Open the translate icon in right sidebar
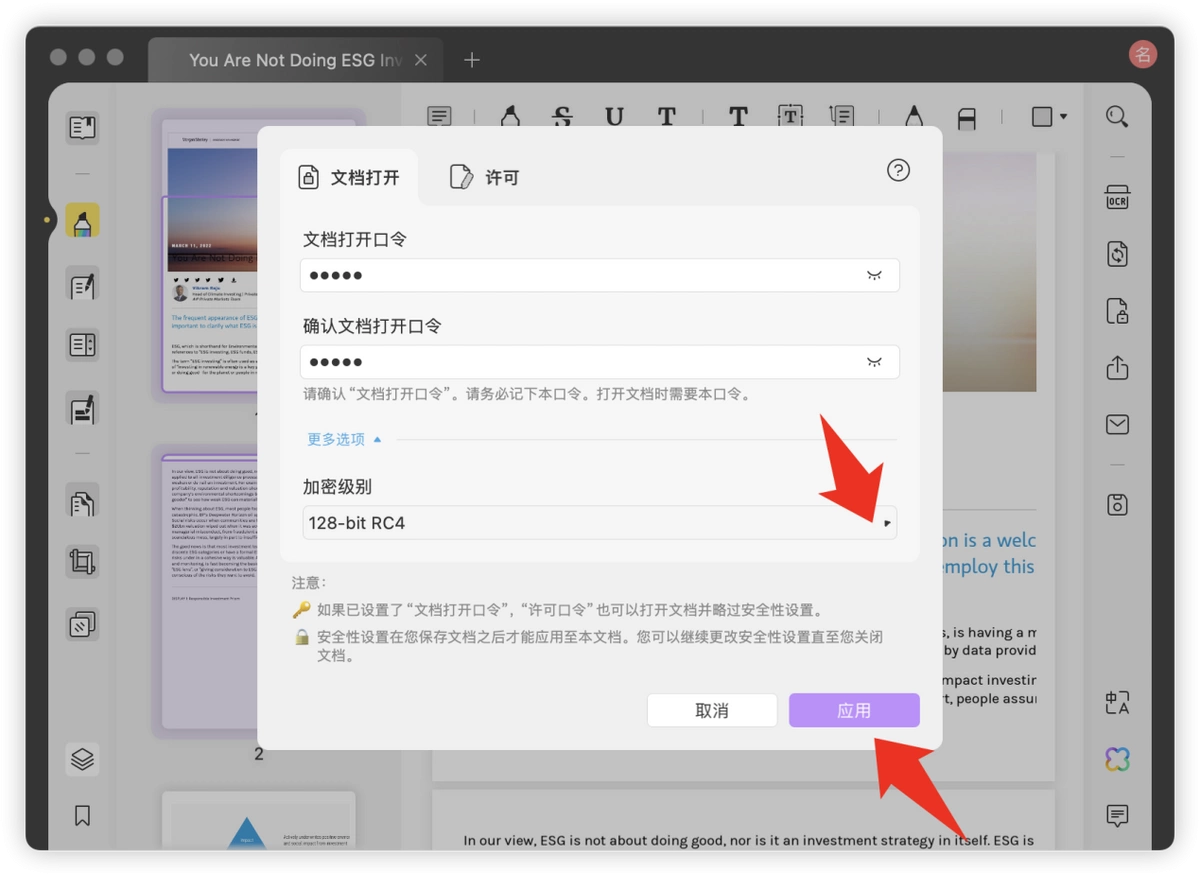 click(1117, 702)
